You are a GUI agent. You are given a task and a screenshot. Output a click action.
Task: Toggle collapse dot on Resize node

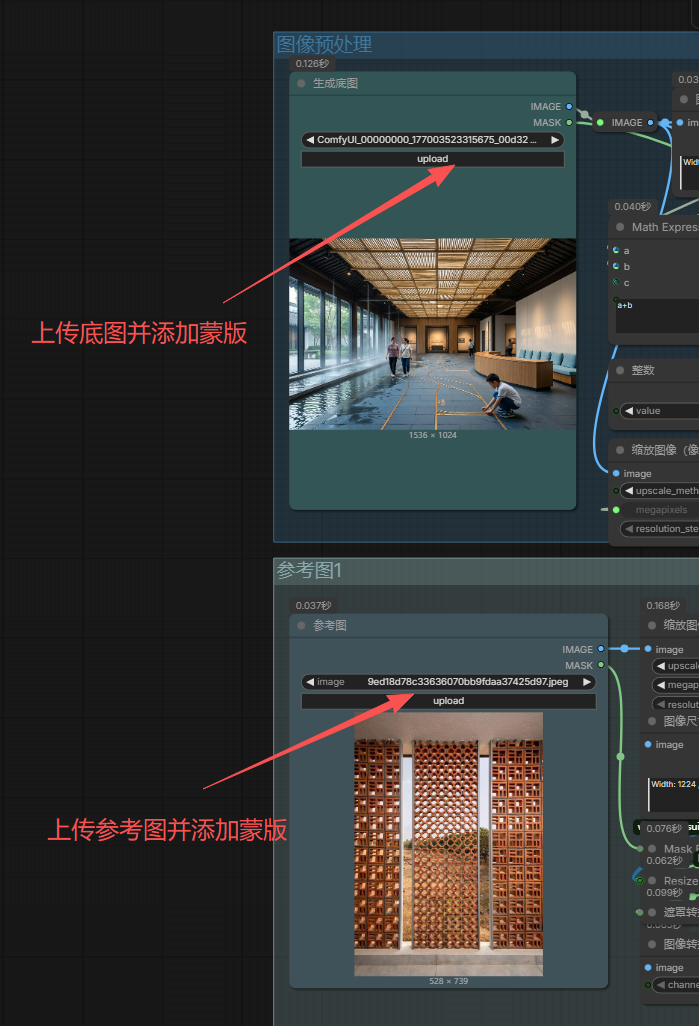tap(652, 881)
